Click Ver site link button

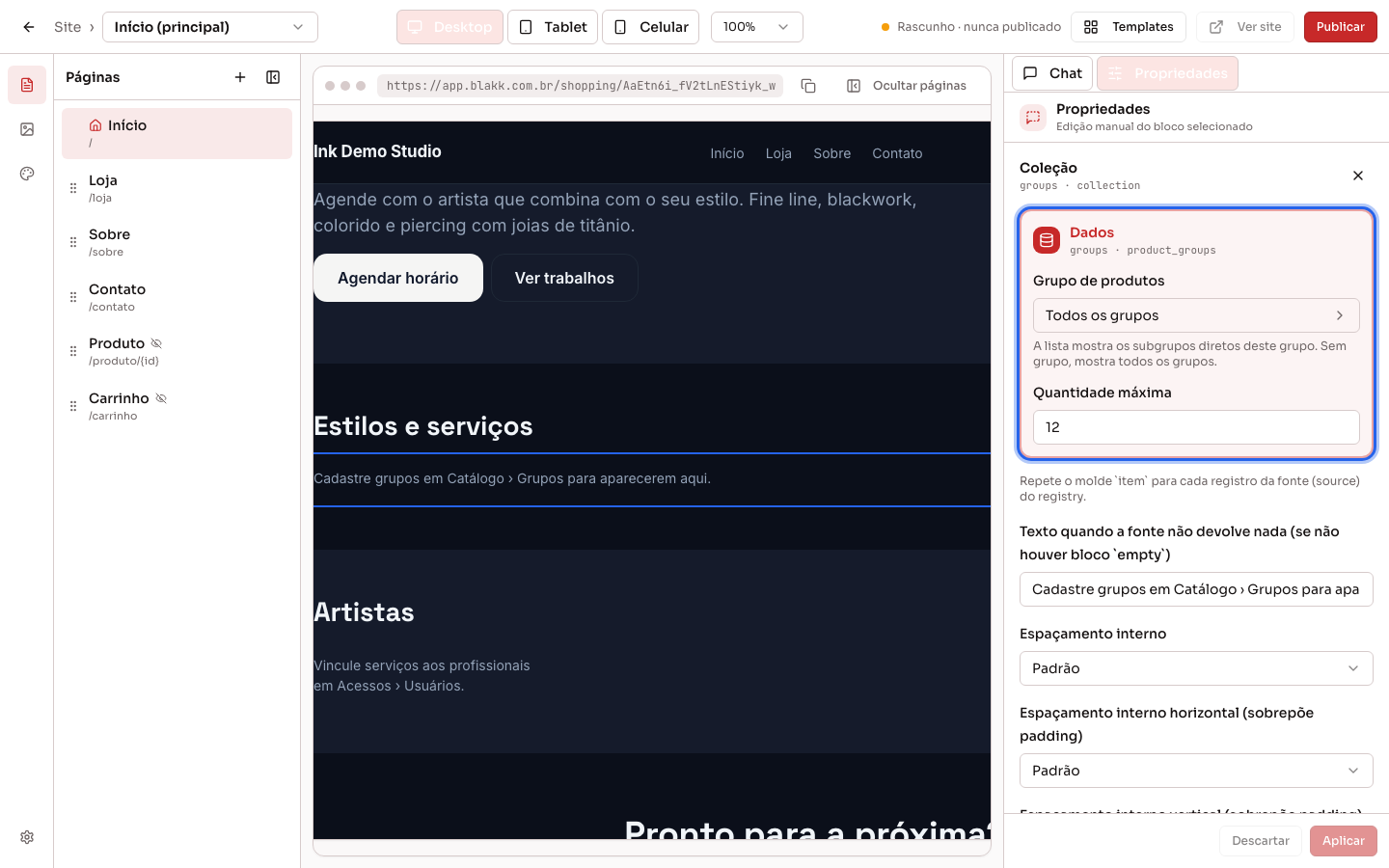pyautogui.click(x=1246, y=27)
